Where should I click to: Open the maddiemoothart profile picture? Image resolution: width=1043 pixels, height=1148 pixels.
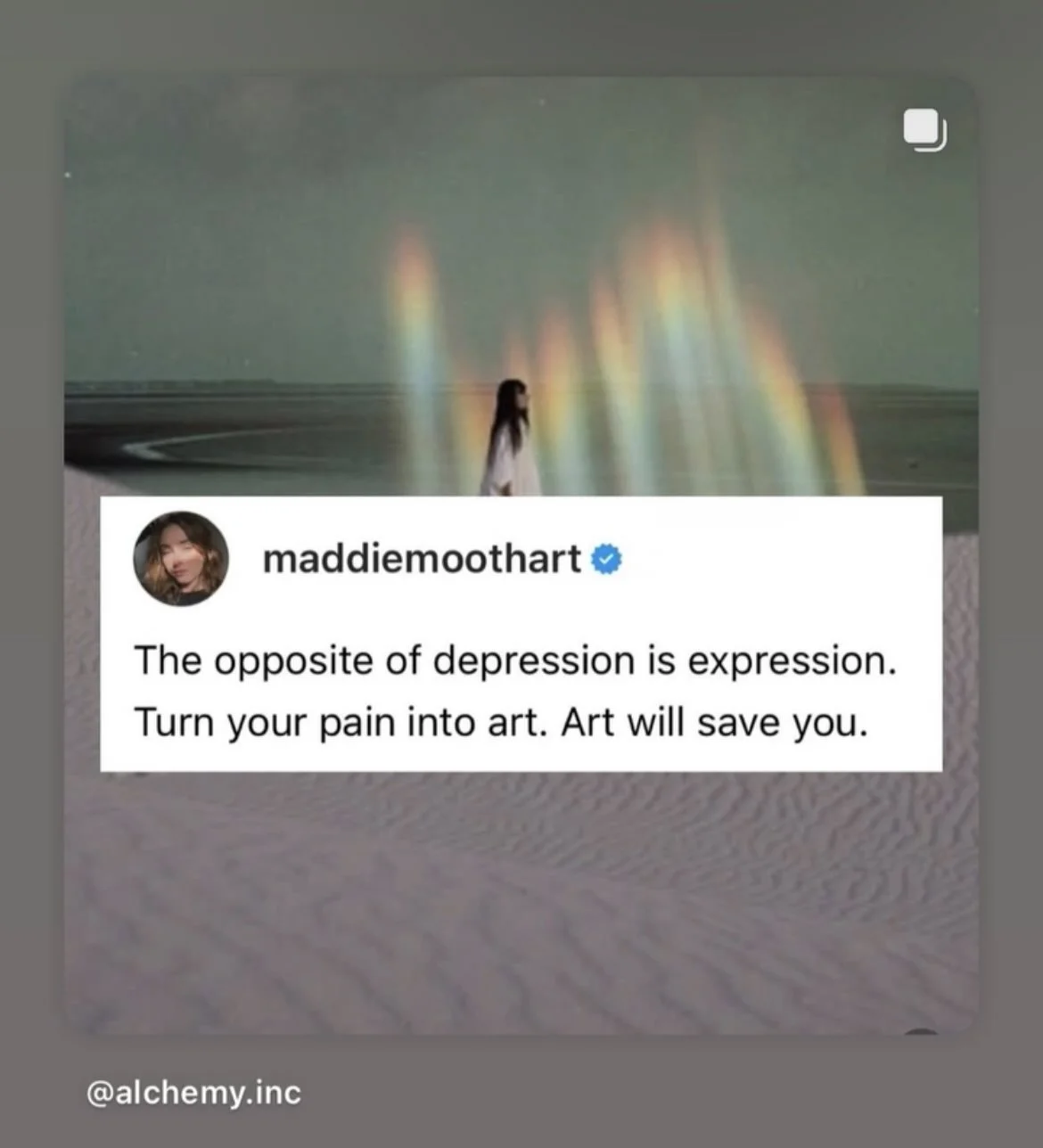click(181, 559)
